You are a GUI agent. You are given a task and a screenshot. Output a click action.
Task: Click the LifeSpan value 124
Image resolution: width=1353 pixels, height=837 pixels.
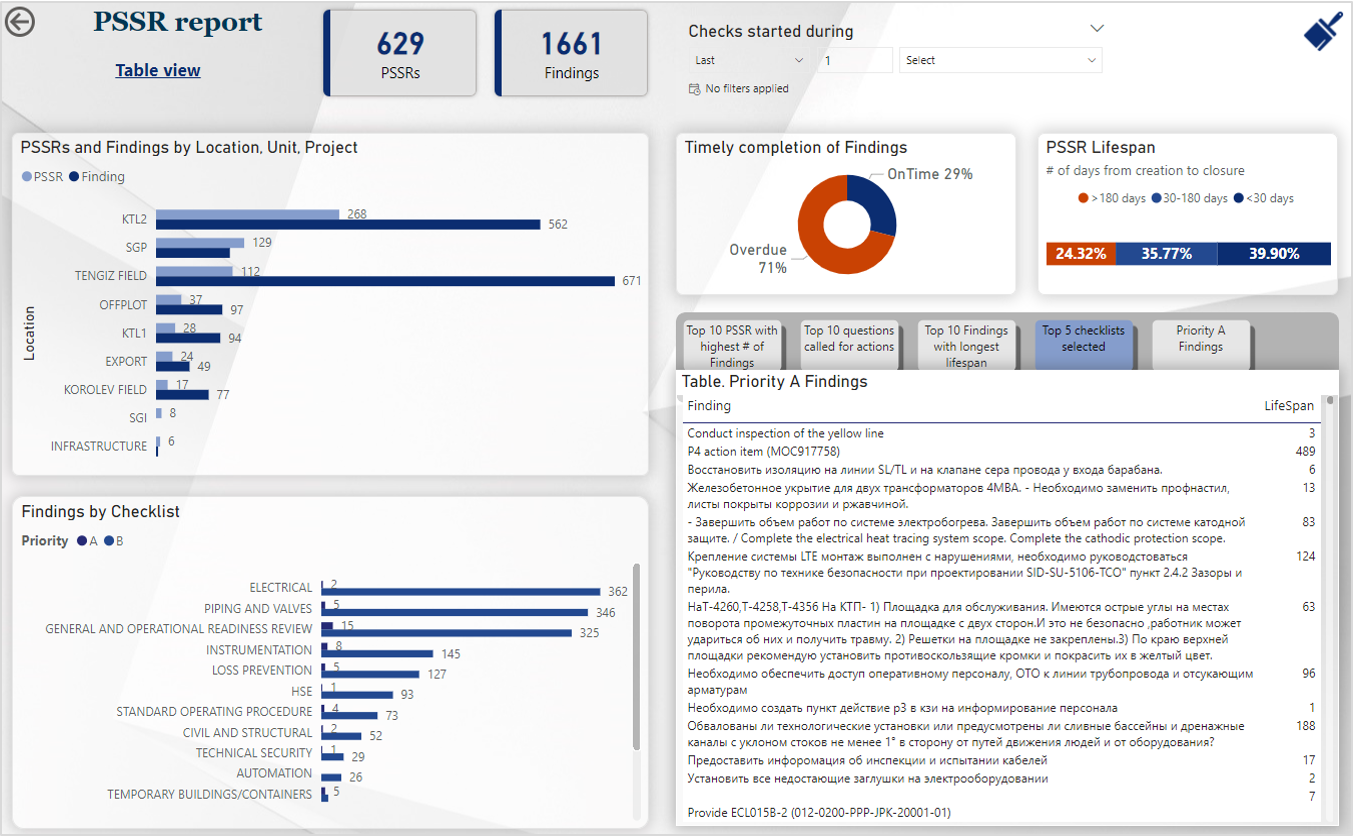(x=1305, y=556)
